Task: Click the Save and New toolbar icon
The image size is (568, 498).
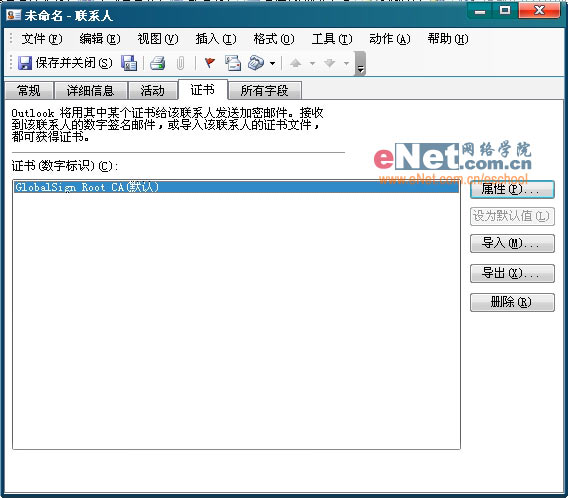Action: [x=129, y=63]
